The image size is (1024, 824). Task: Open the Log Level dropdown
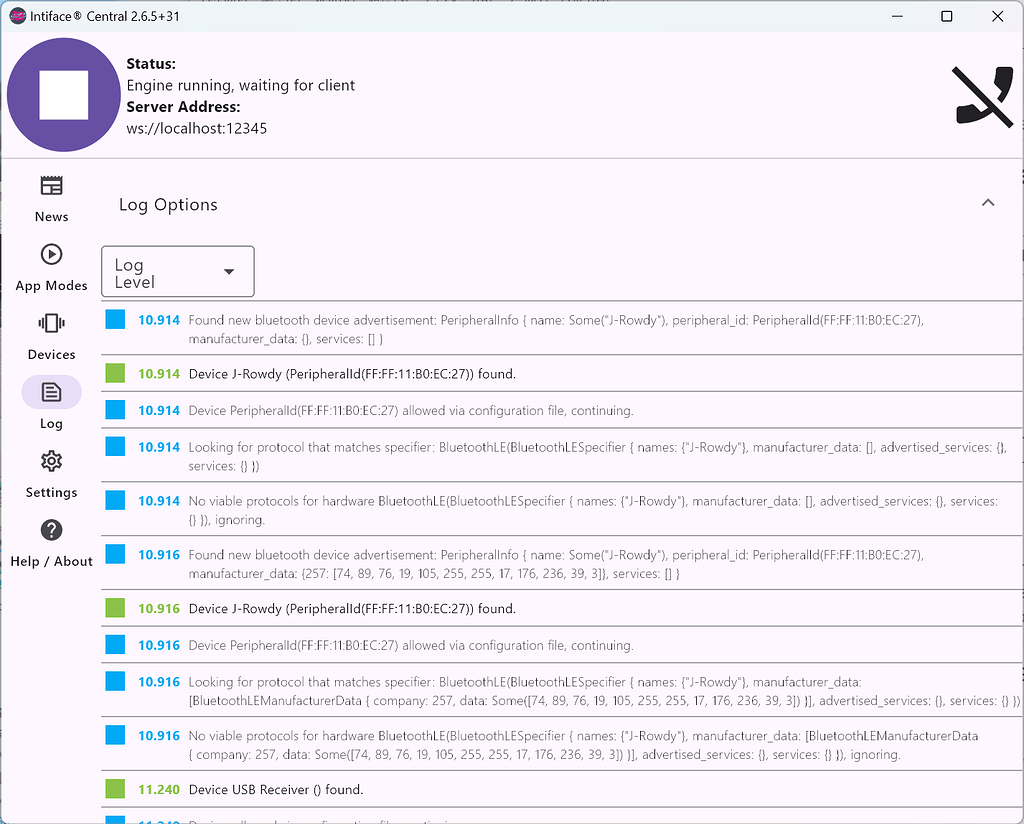[178, 272]
